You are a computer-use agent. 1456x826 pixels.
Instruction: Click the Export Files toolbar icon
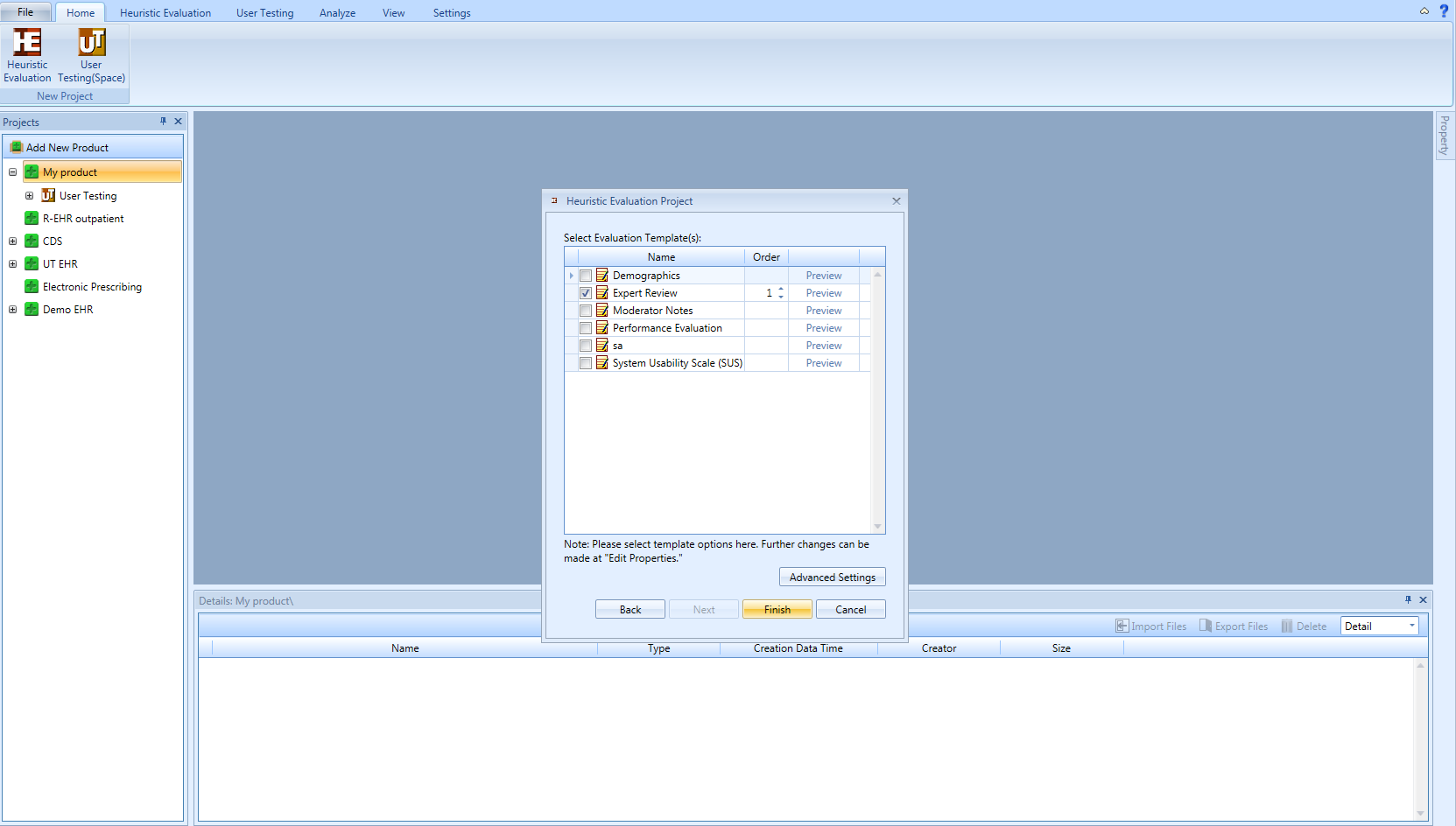pyautogui.click(x=1206, y=626)
